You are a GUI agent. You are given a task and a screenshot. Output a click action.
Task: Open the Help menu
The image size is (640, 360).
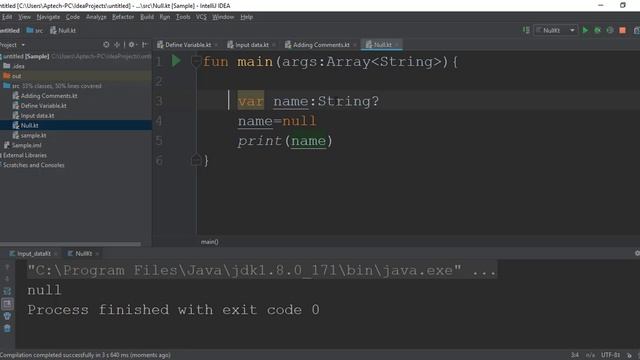pyautogui.click(x=247, y=17)
